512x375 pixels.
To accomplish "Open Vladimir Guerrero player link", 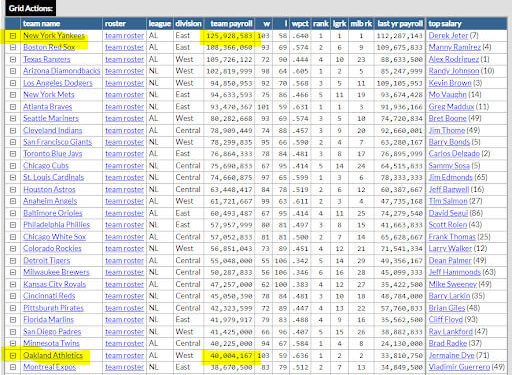I will pos(459,367).
